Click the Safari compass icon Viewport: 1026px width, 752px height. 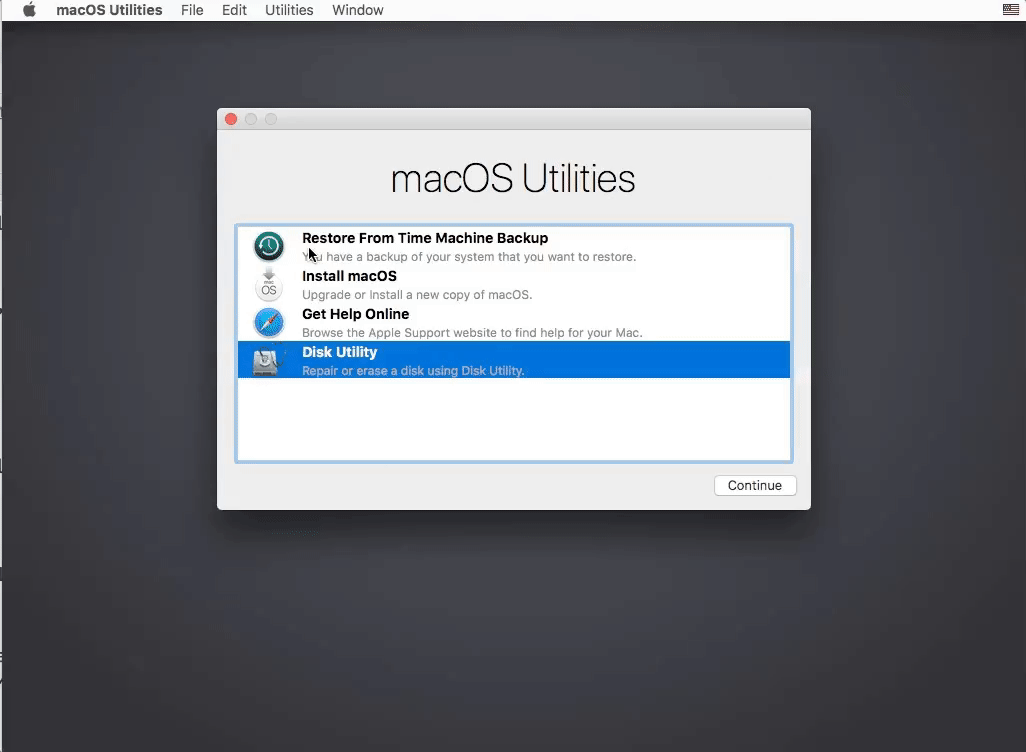pos(269,323)
